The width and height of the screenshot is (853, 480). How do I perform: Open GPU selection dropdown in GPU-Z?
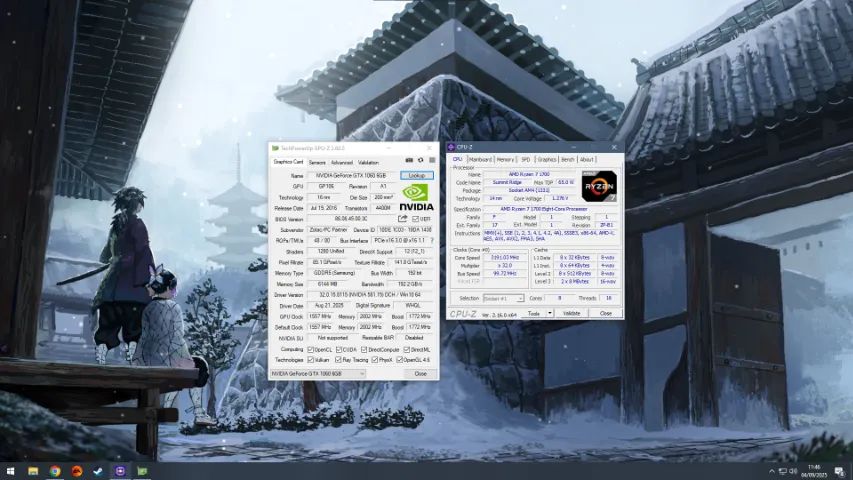[x=318, y=374]
